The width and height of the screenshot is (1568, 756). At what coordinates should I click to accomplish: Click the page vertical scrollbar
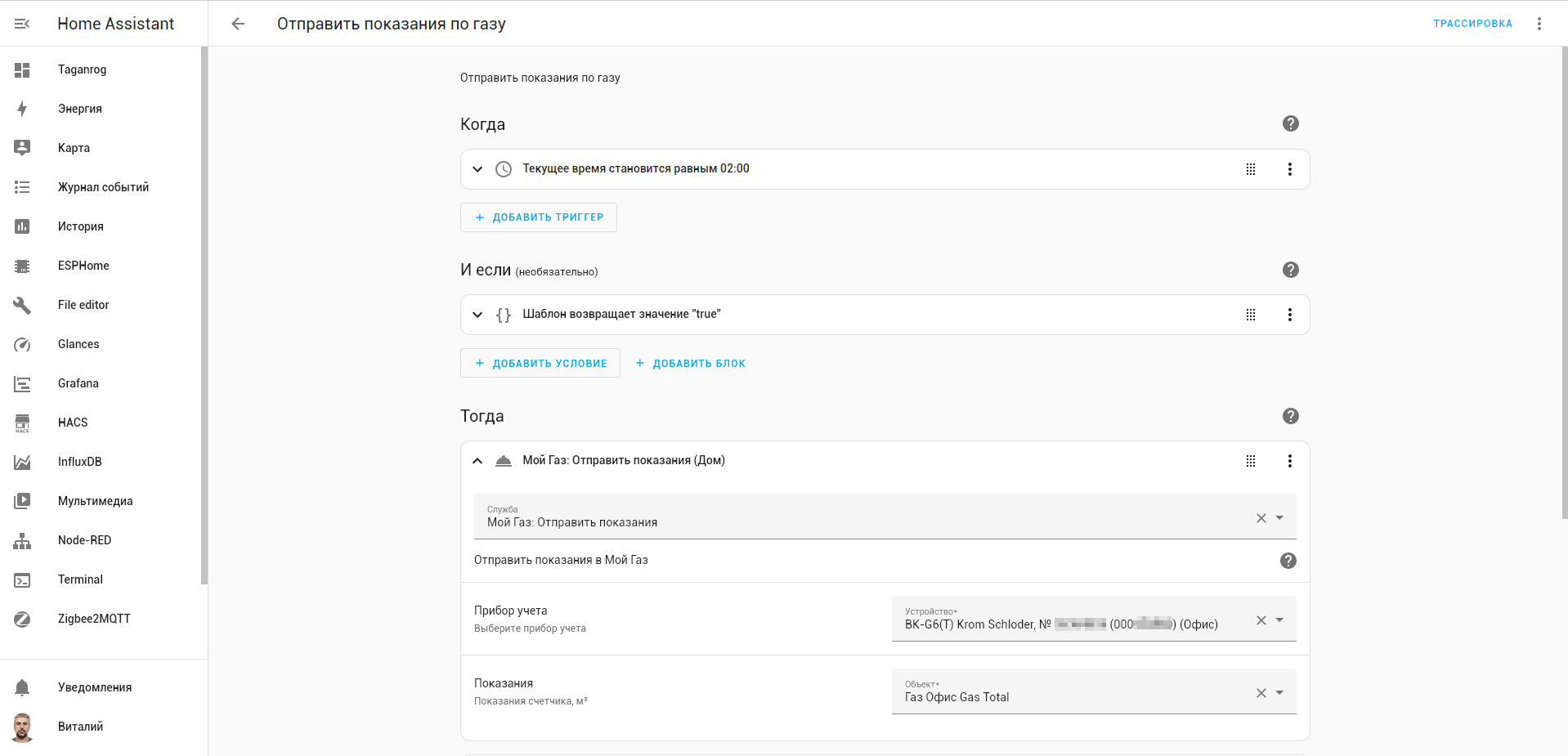[1565, 282]
